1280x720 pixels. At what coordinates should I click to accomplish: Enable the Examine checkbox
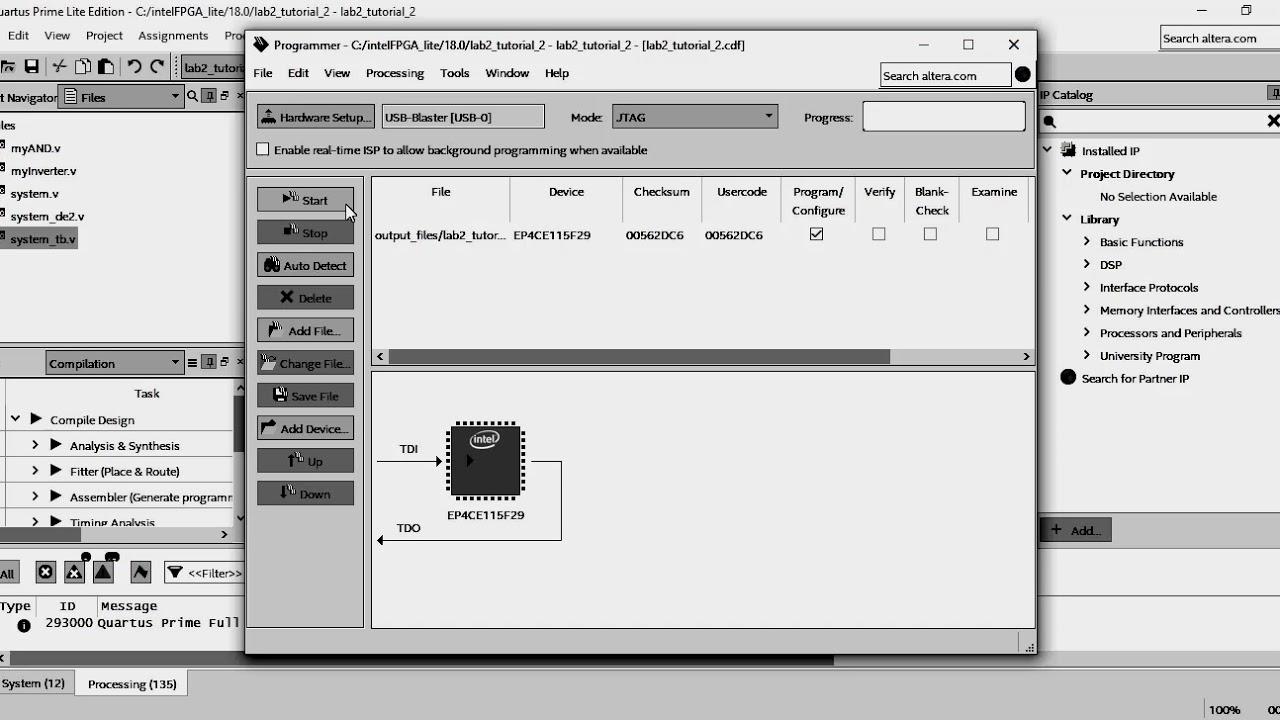pyautogui.click(x=993, y=234)
